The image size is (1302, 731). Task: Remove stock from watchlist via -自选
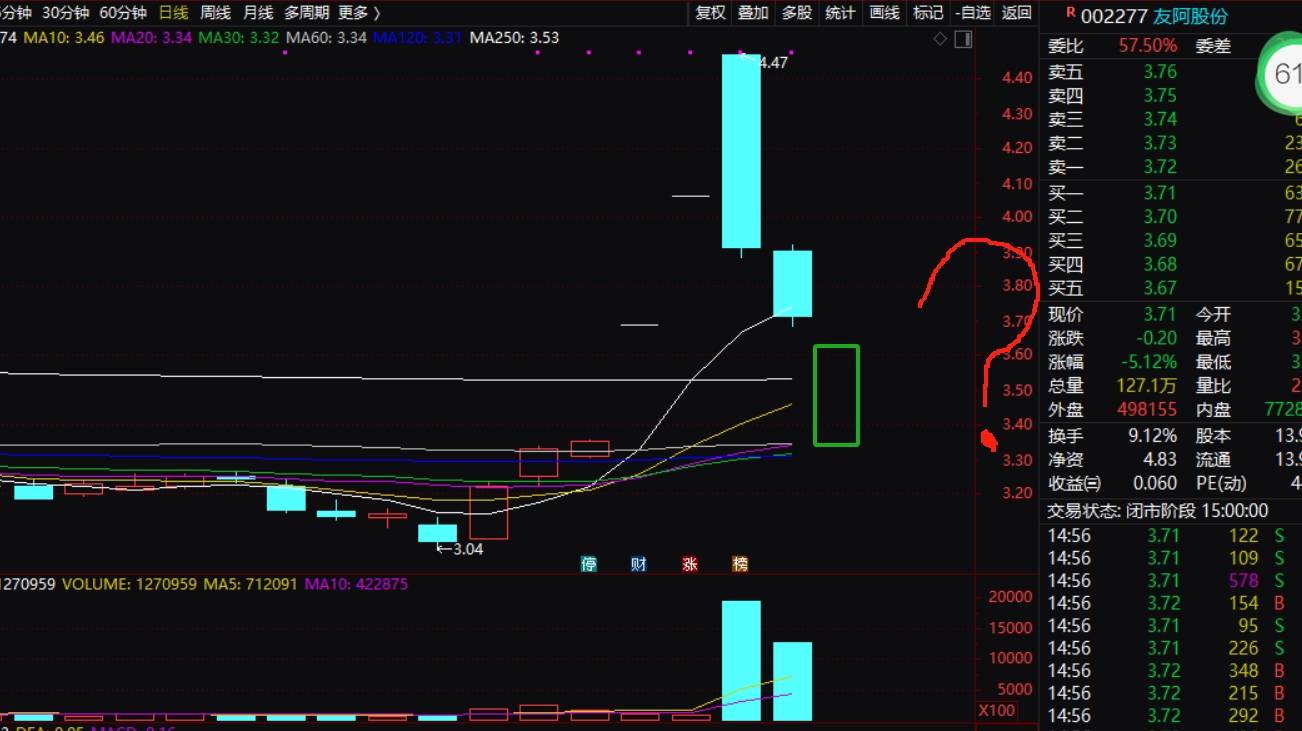(972, 13)
